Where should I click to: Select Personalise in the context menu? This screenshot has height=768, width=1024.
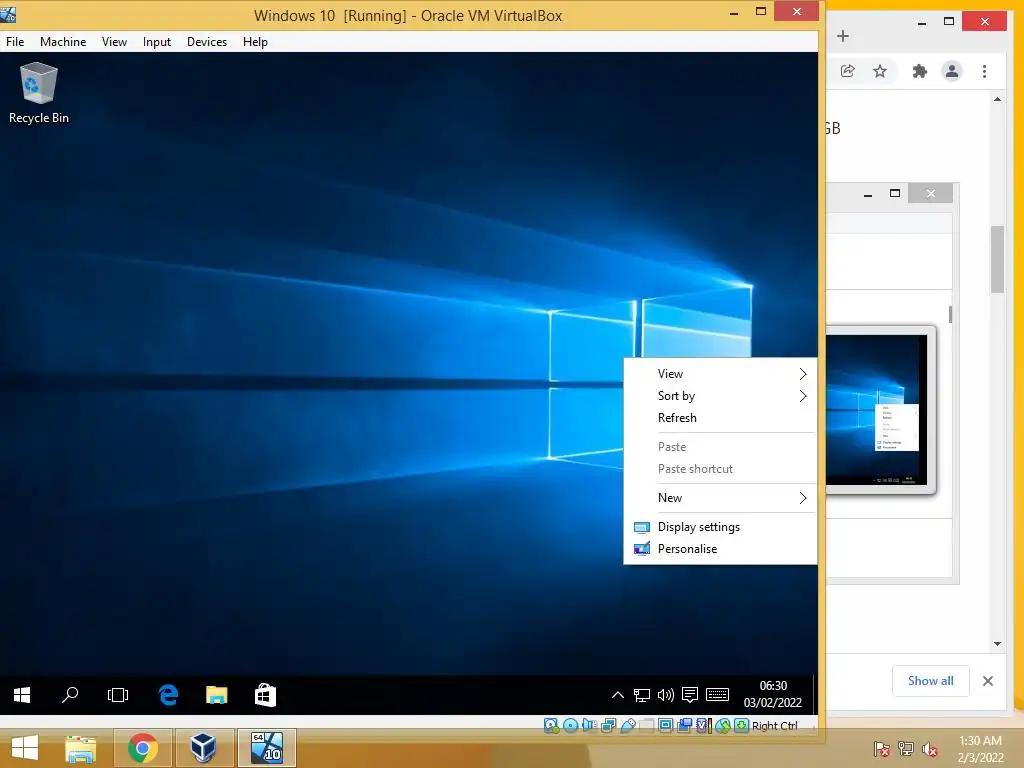pyautogui.click(x=720, y=549)
